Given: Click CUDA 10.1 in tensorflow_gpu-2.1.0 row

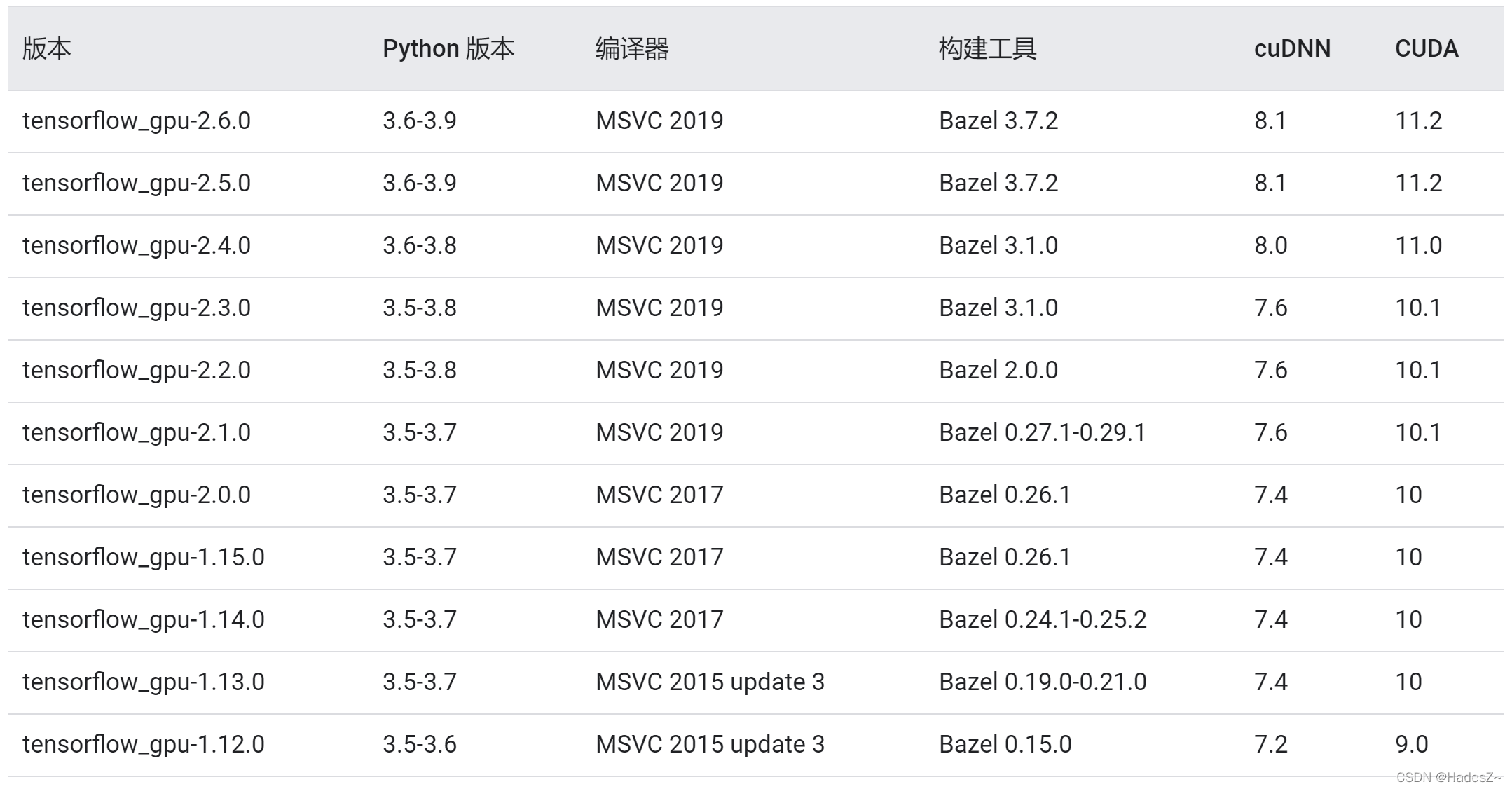Looking at the screenshot, I should coord(1418,432).
